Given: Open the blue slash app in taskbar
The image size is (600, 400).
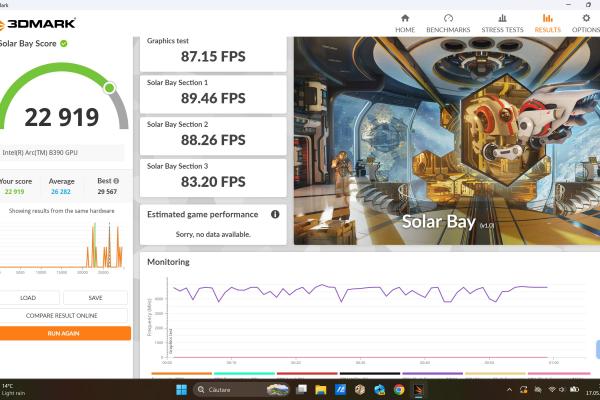Looking at the screenshot, I should 340,390.
